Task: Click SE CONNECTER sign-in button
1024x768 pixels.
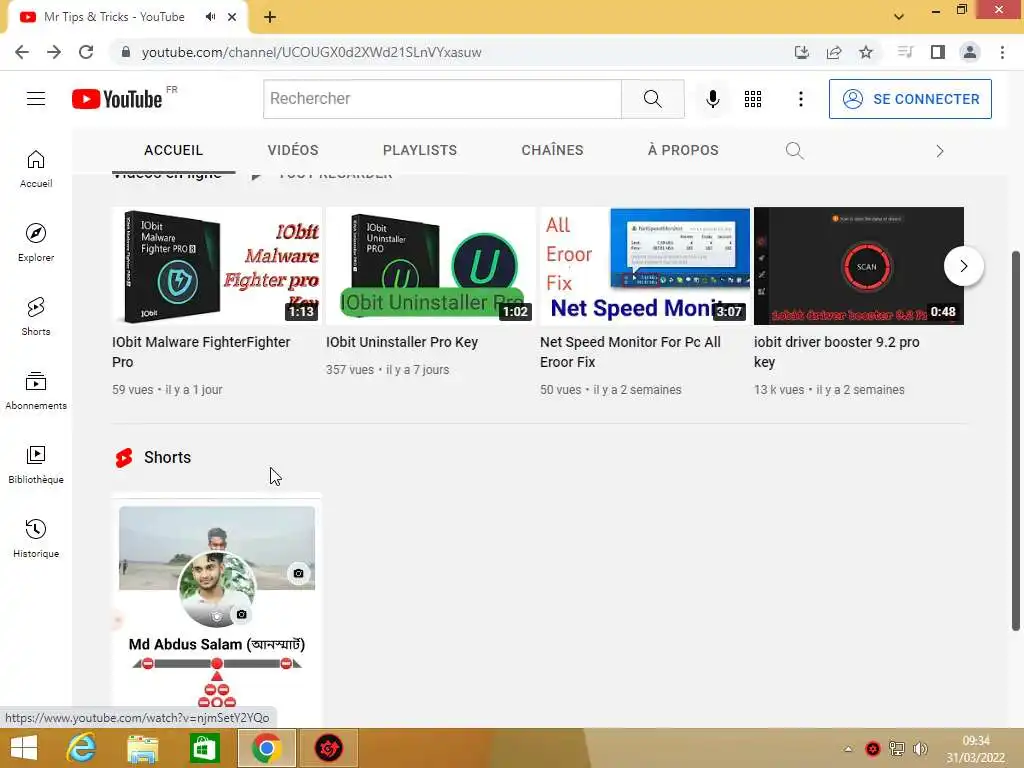Action: (910, 99)
